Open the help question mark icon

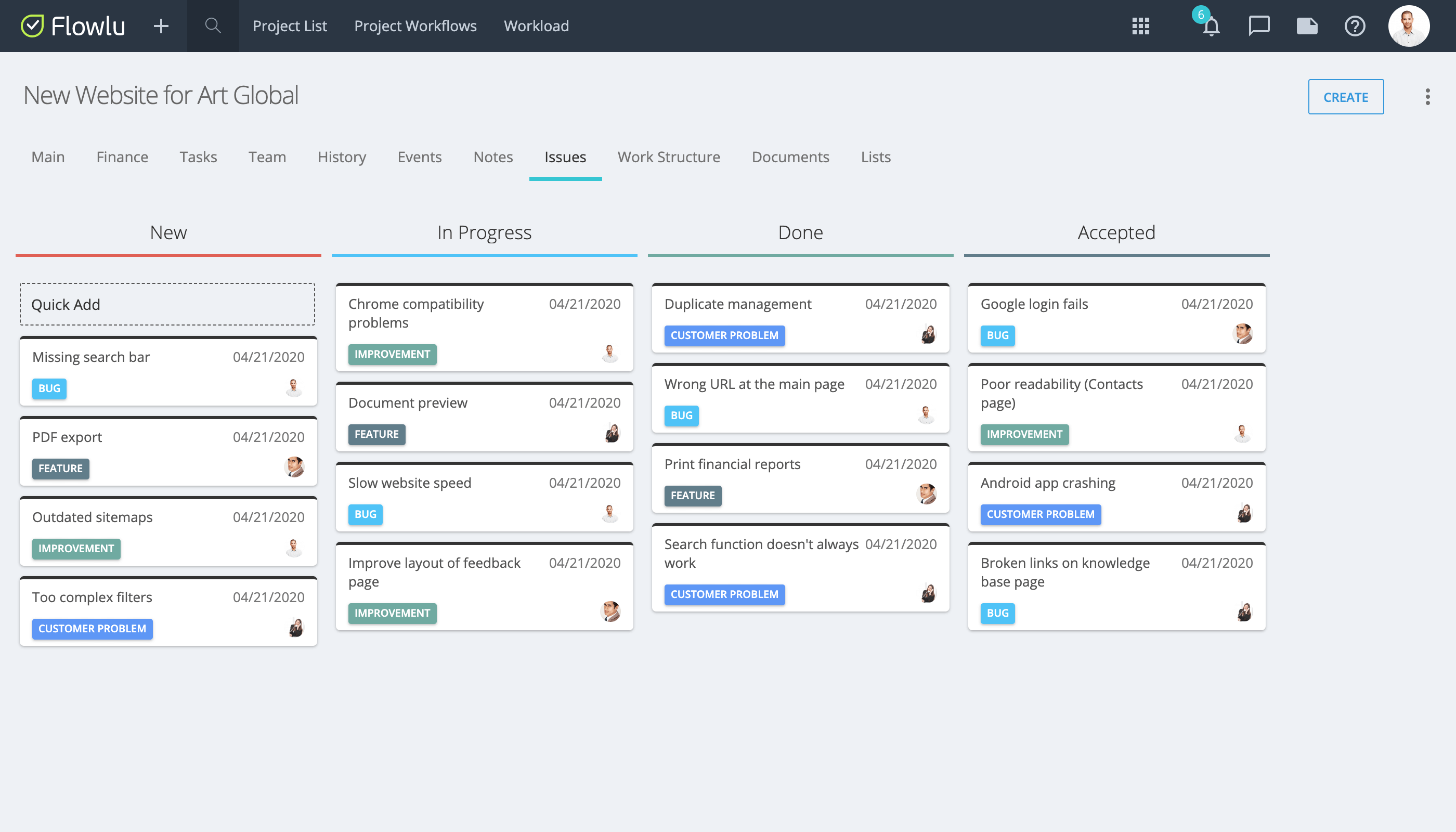(x=1355, y=25)
